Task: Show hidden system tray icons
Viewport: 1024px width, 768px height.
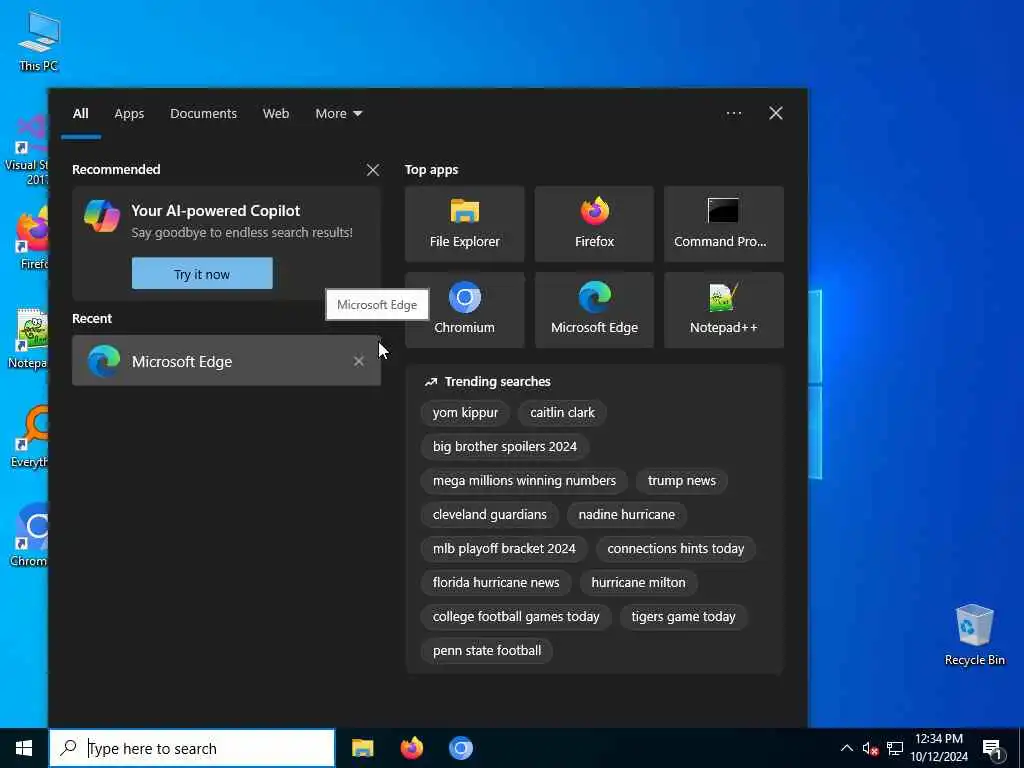Action: click(x=846, y=748)
